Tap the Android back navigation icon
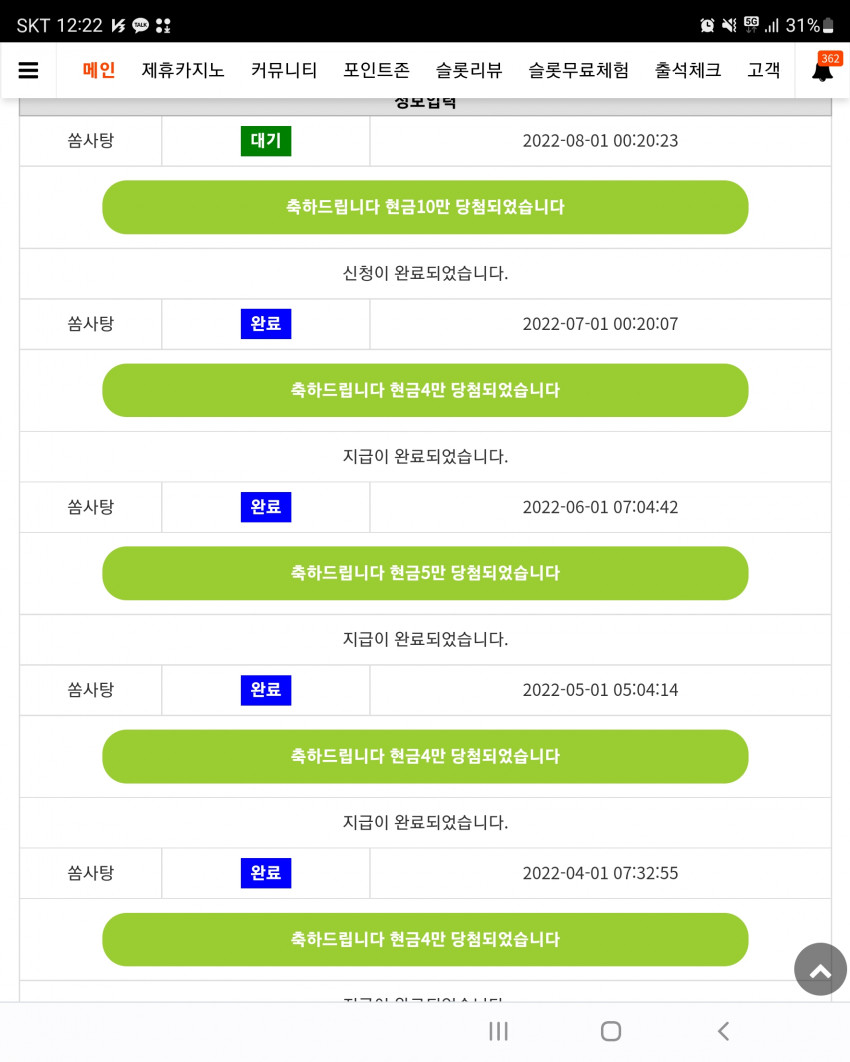The height and width of the screenshot is (1062, 850). click(x=723, y=1031)
